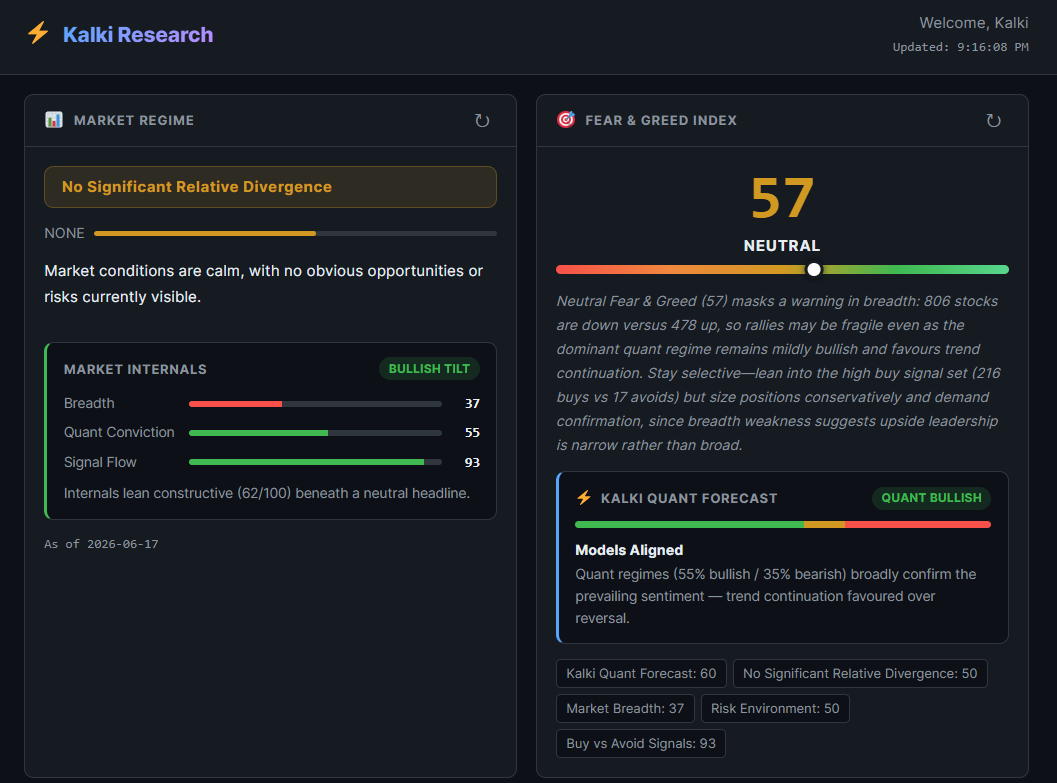
Task: Click the Models Aligned heading
Action: pos(629,550)
